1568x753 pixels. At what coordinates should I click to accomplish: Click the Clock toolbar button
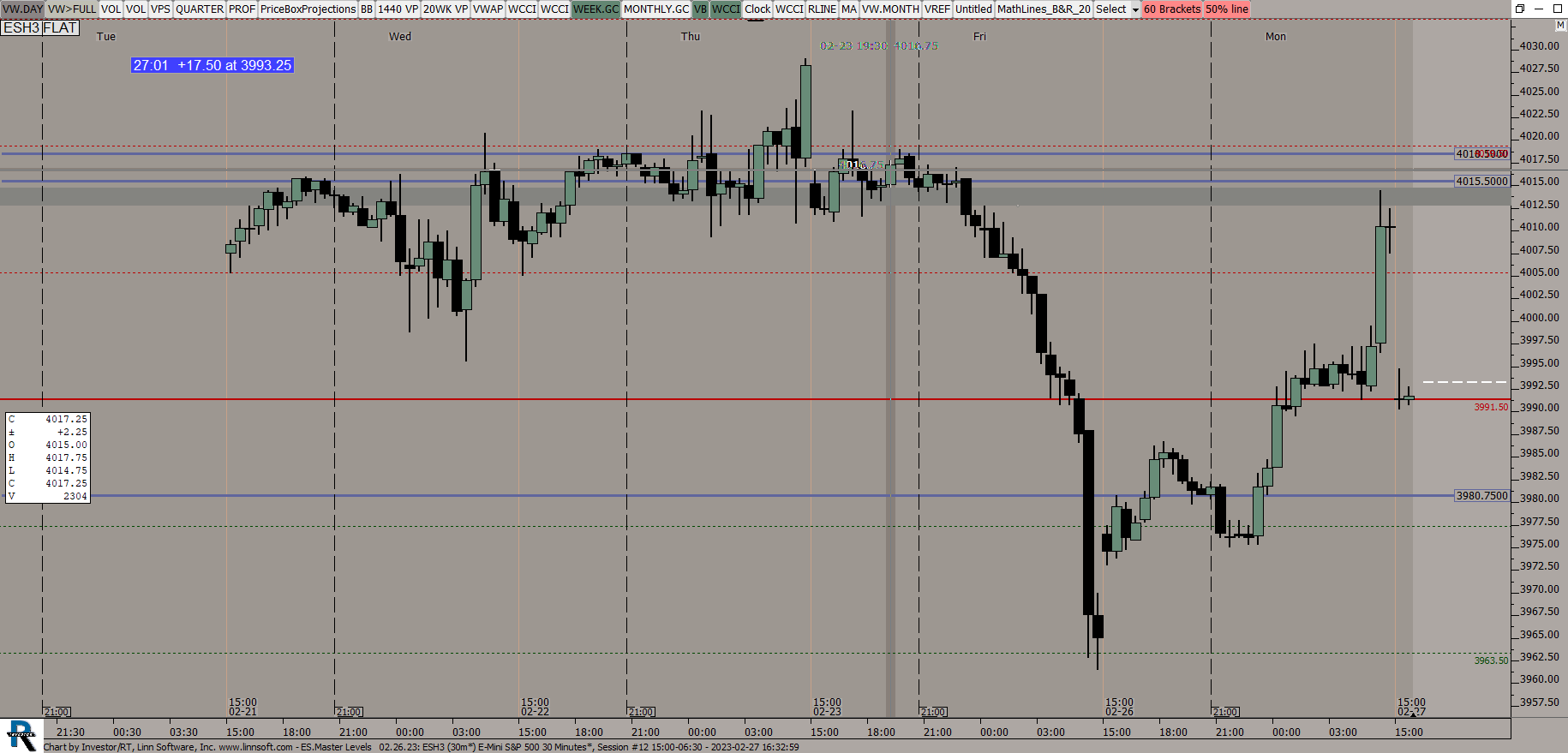point(757,9)
